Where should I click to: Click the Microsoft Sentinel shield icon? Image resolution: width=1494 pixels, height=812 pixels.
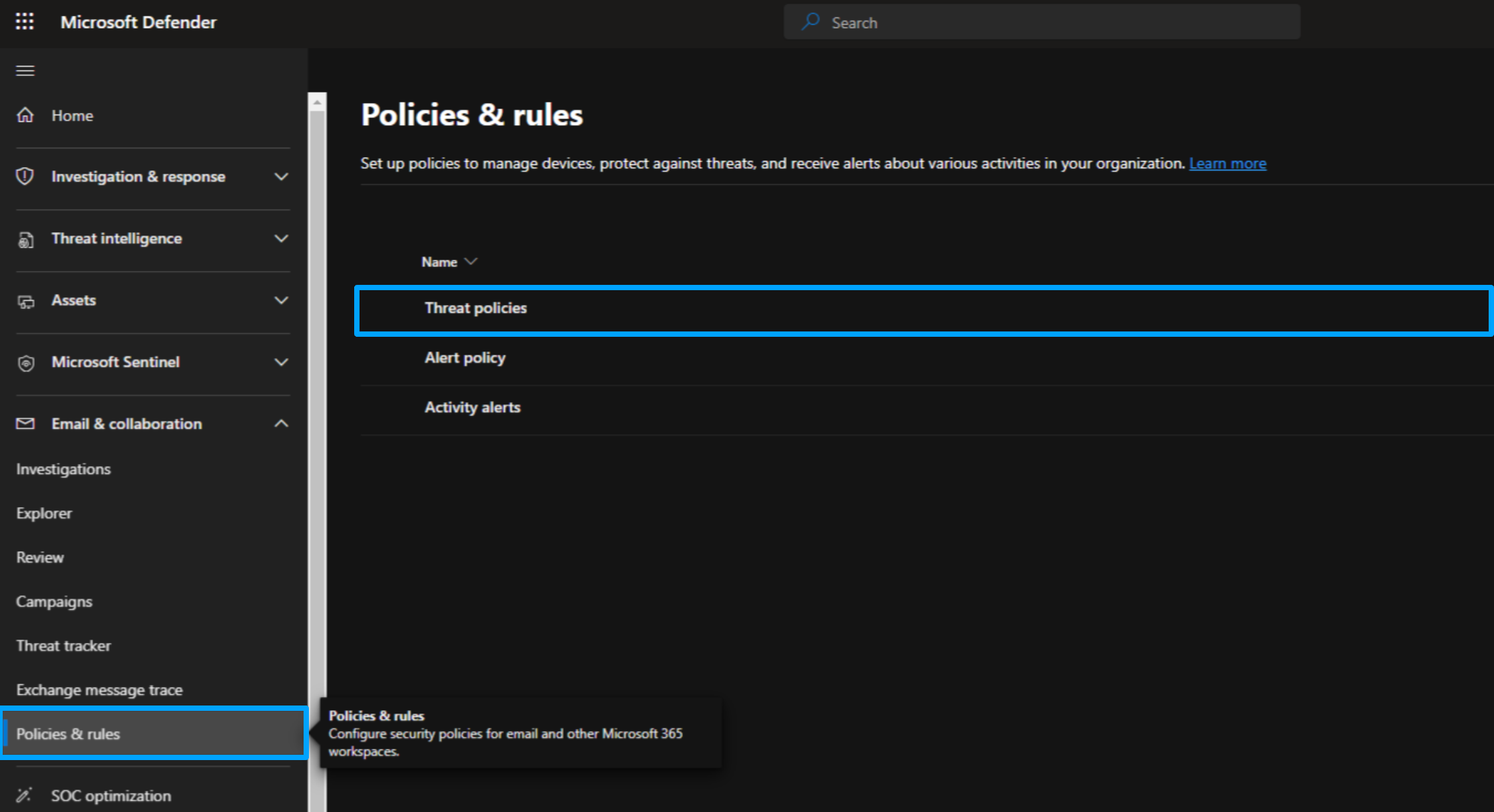pos(25,363)
